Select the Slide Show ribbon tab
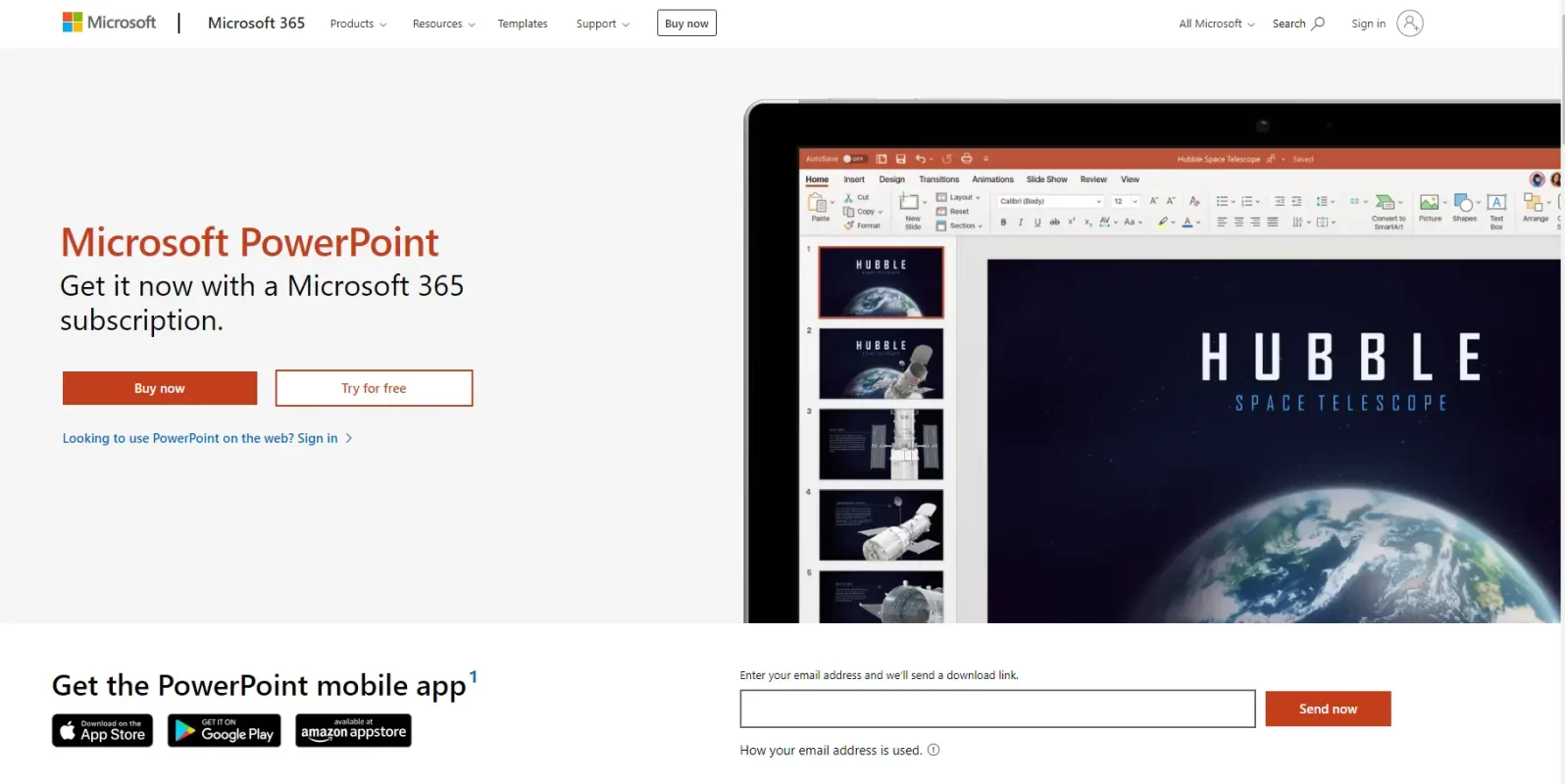The image size is (1565, 784). coord(1046,179)
